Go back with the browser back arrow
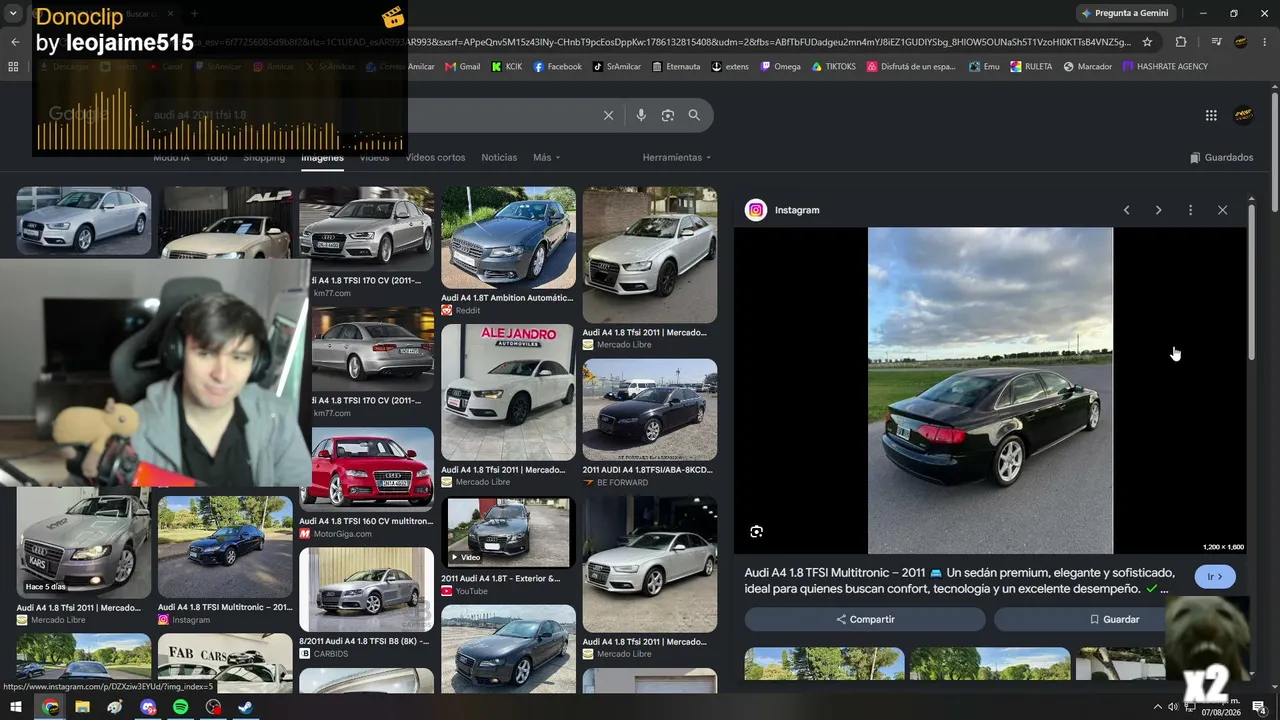Image resolution: width=1280 pixels, height=720 pixels. coord(15,42)
